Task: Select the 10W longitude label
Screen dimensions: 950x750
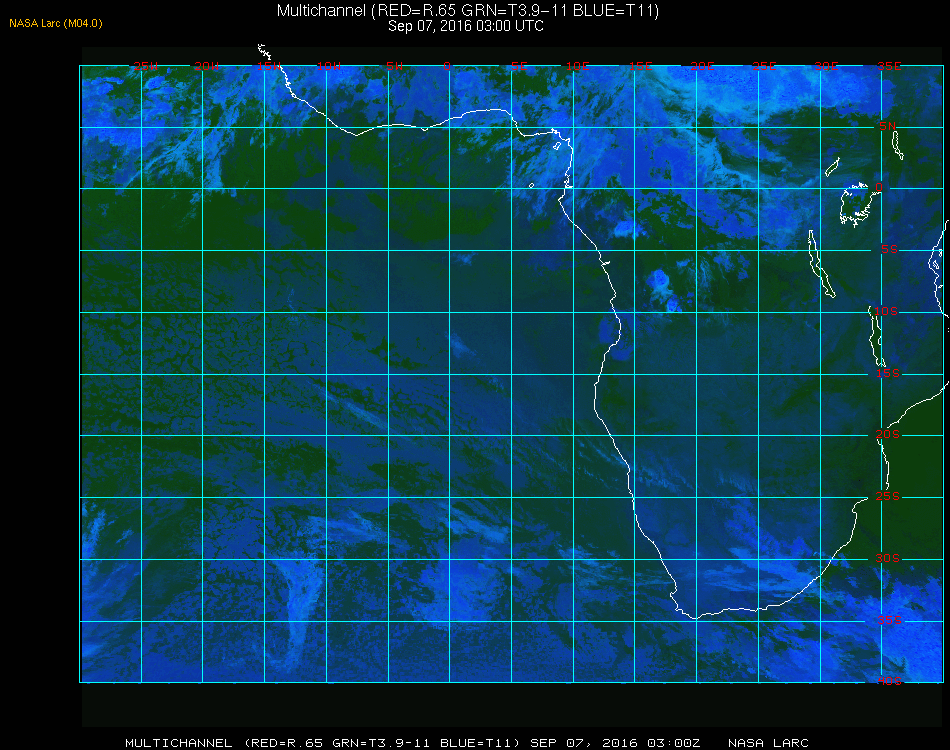Action: point(329,66)
